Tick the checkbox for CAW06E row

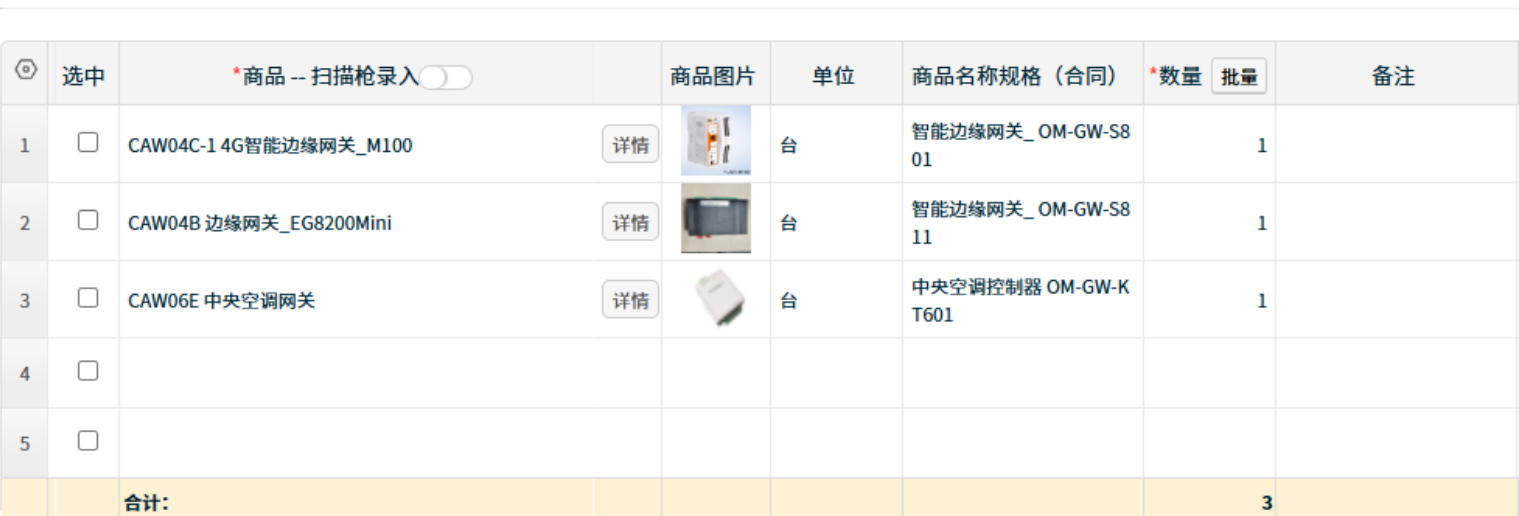(x=88, y=298)
